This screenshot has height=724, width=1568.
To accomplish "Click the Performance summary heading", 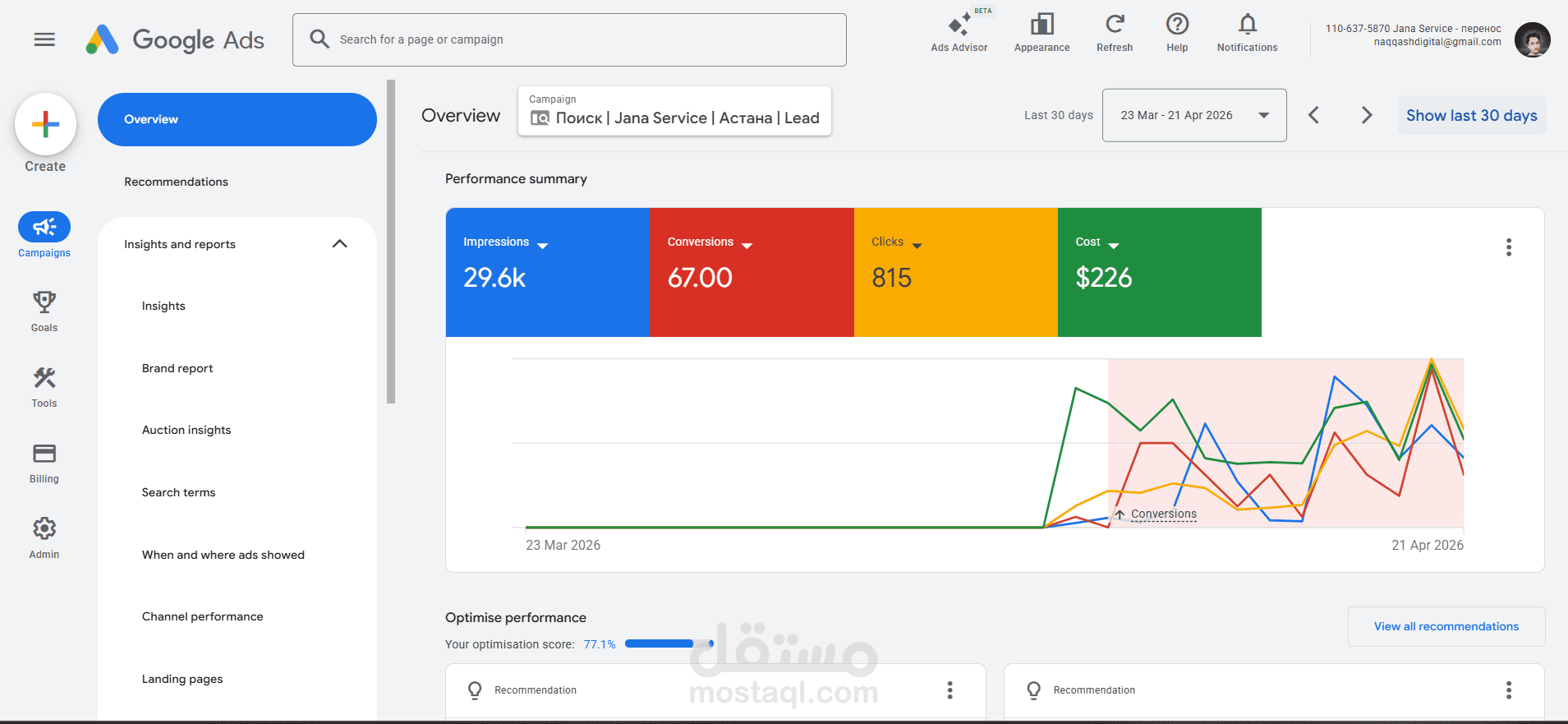I will click(x=516, y=178).
